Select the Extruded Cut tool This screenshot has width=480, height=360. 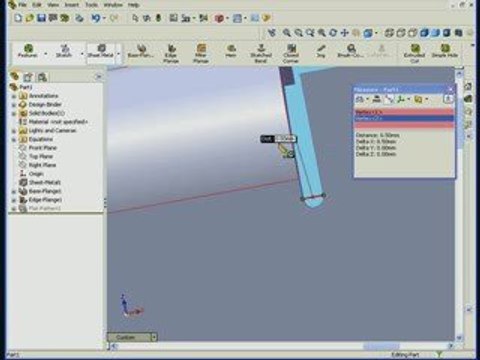pos(414,53)
